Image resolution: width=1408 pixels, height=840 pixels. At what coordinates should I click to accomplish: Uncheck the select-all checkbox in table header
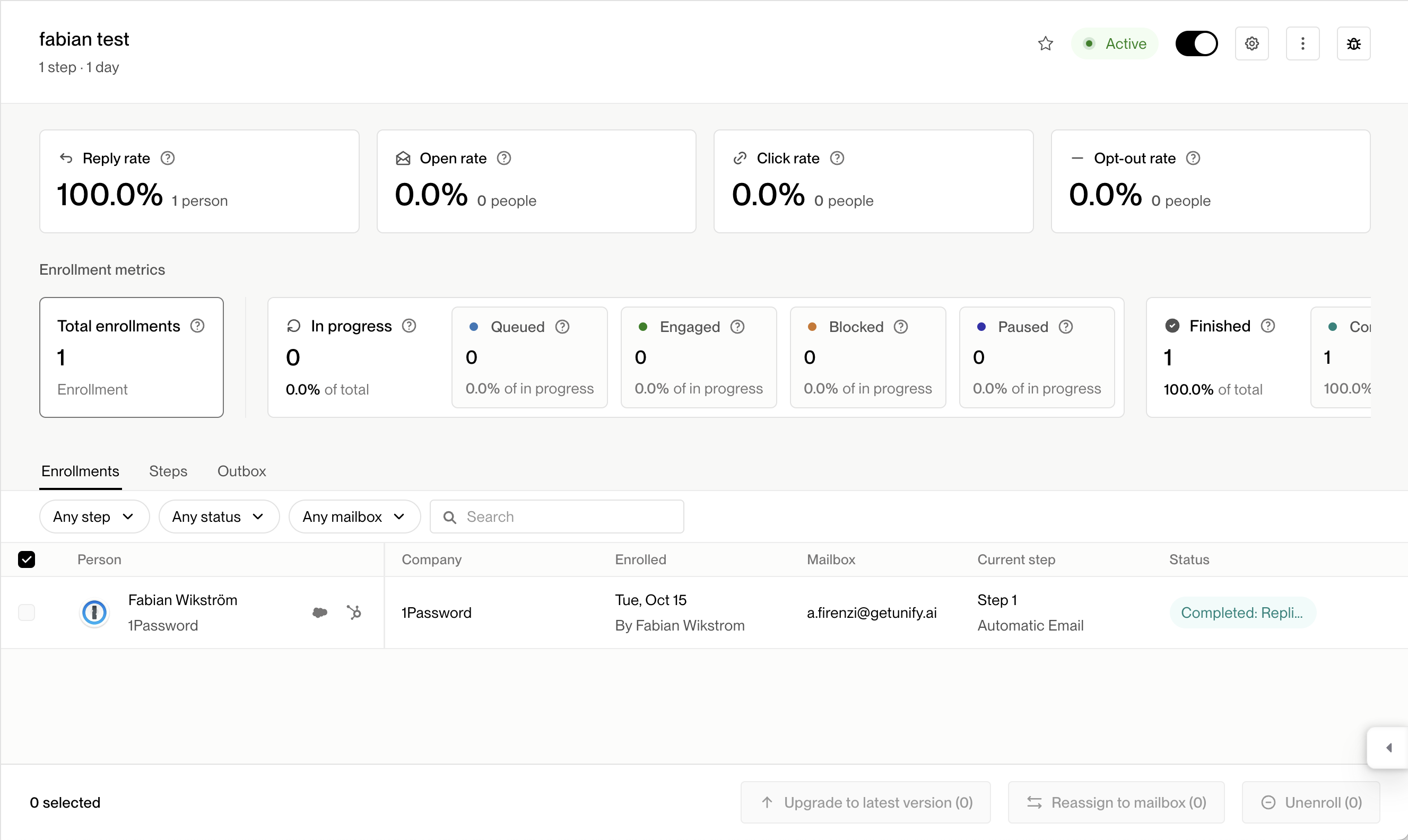(x=27, y=559)
